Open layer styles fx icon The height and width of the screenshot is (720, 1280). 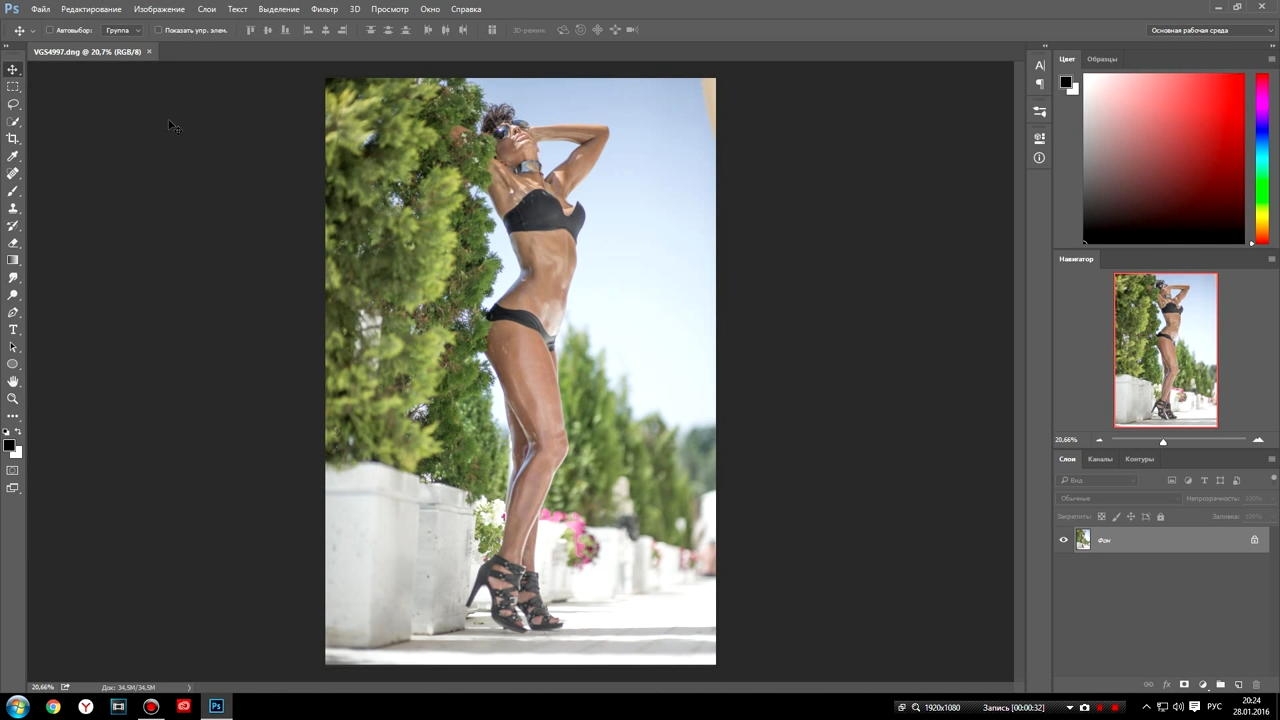tap(1166, 685)
